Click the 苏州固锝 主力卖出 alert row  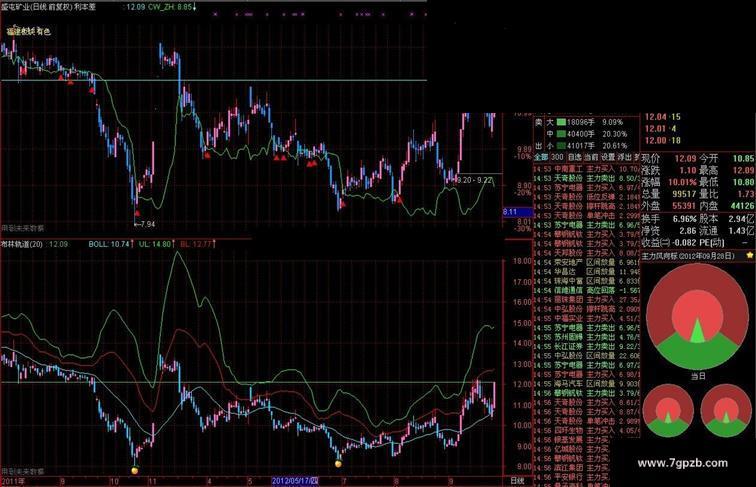click(x=587, y=337)
